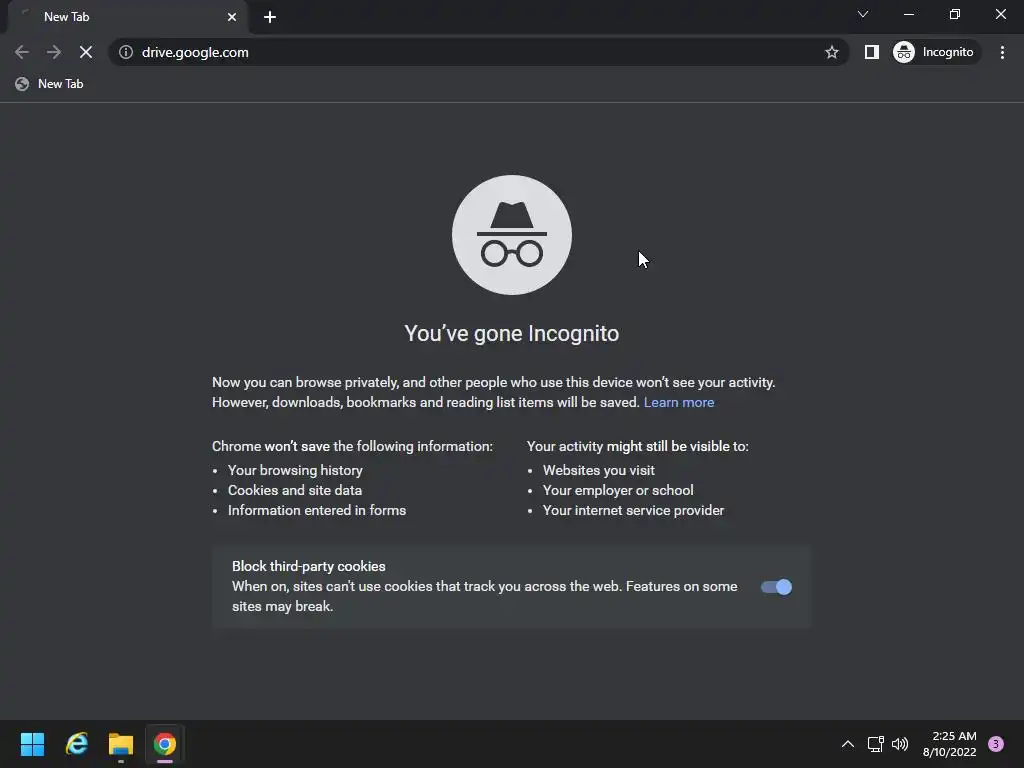Open Chrome three-dot menu
1024x768 pixels.
(x=1002, y=52)
